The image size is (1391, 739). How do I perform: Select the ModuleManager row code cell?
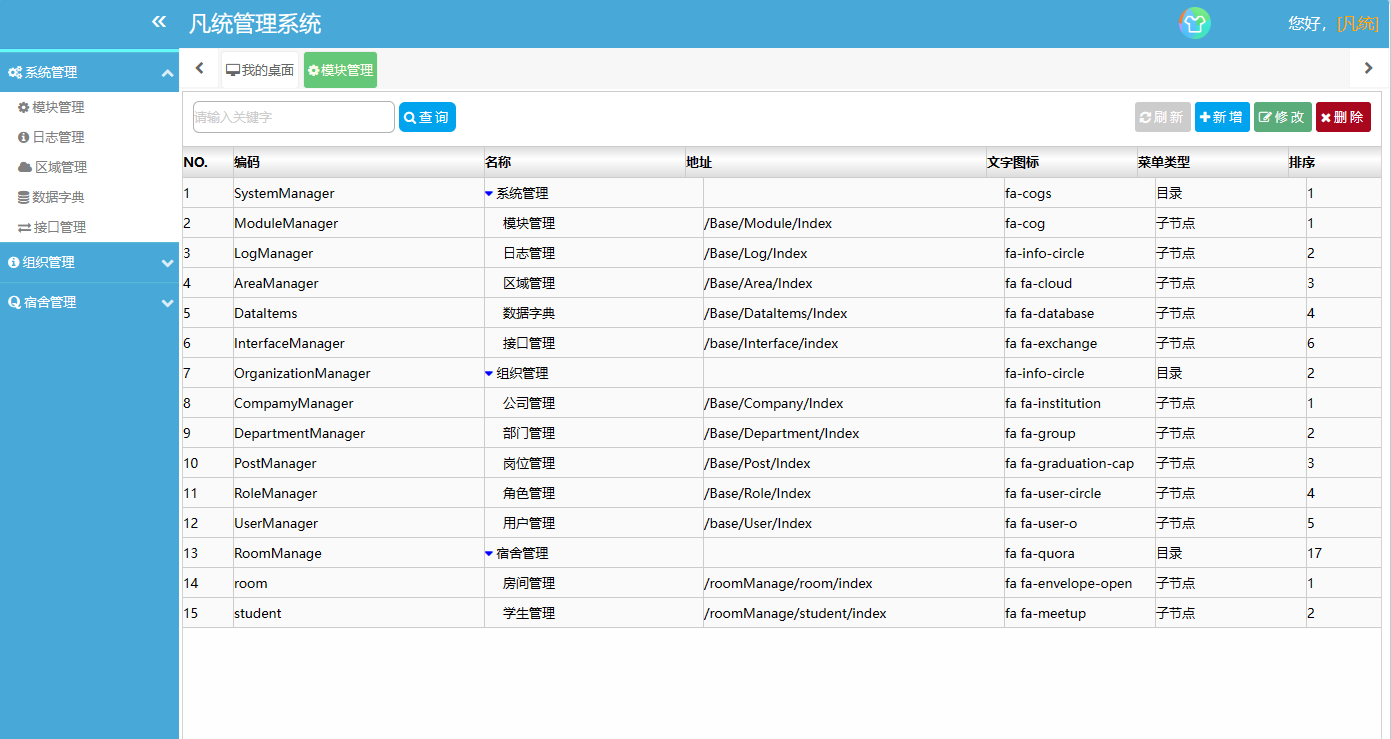[x=359, y=223]
